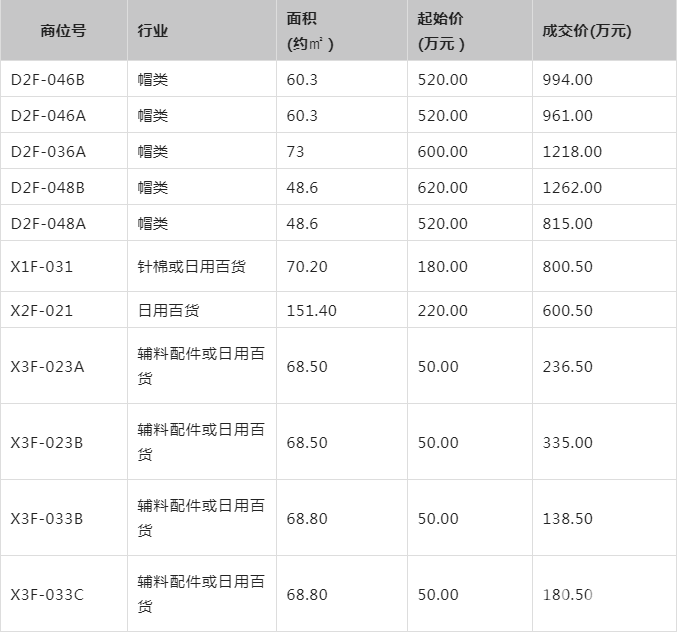Click the X3F-023A booth cell

(47, 367)
